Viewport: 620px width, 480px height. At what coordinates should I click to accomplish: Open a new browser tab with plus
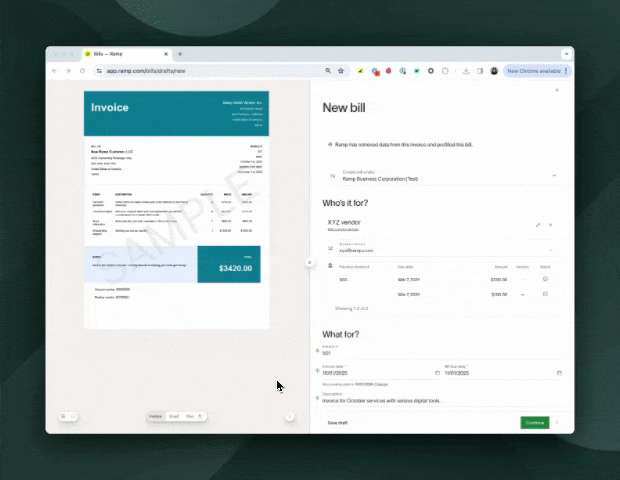(180, 54)
